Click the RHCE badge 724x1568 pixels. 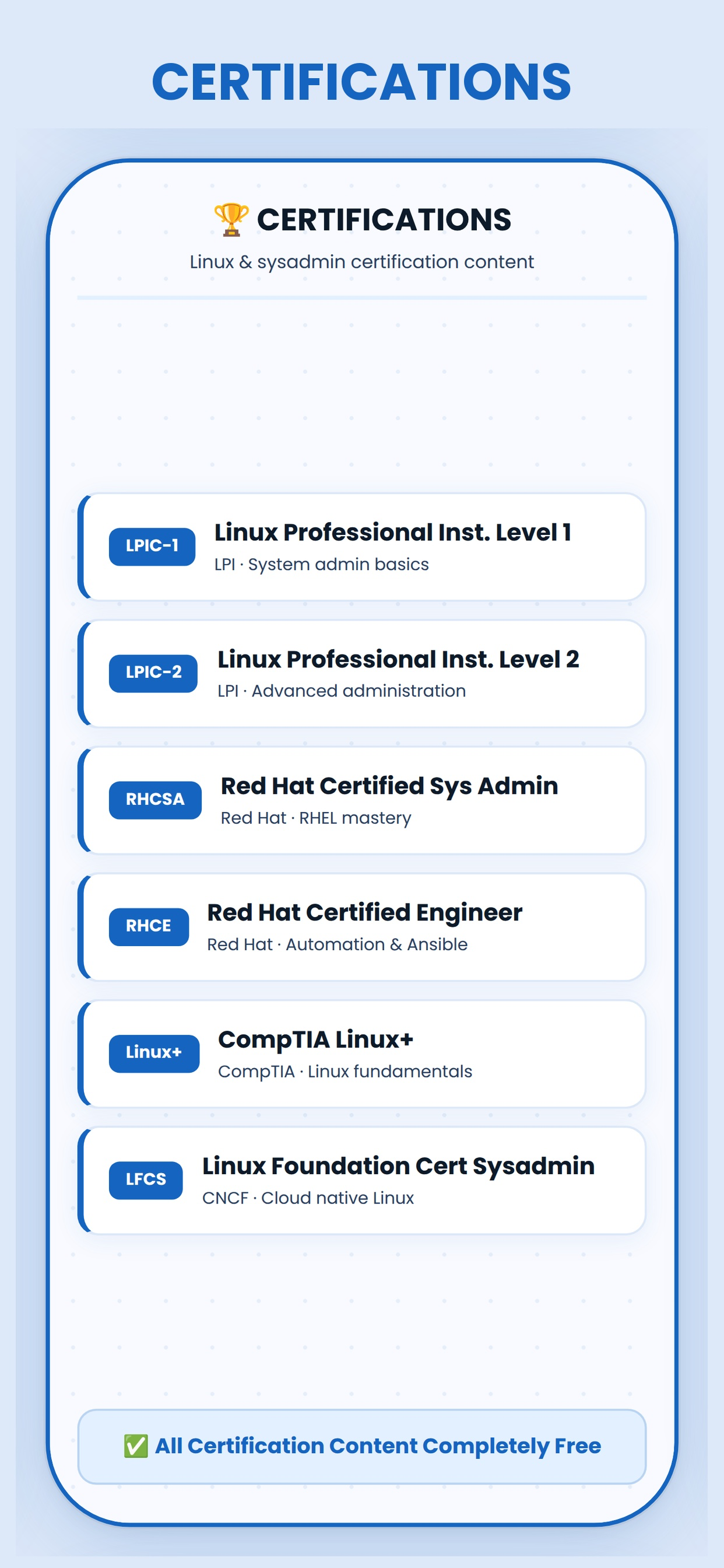click(x=149, y=926)
